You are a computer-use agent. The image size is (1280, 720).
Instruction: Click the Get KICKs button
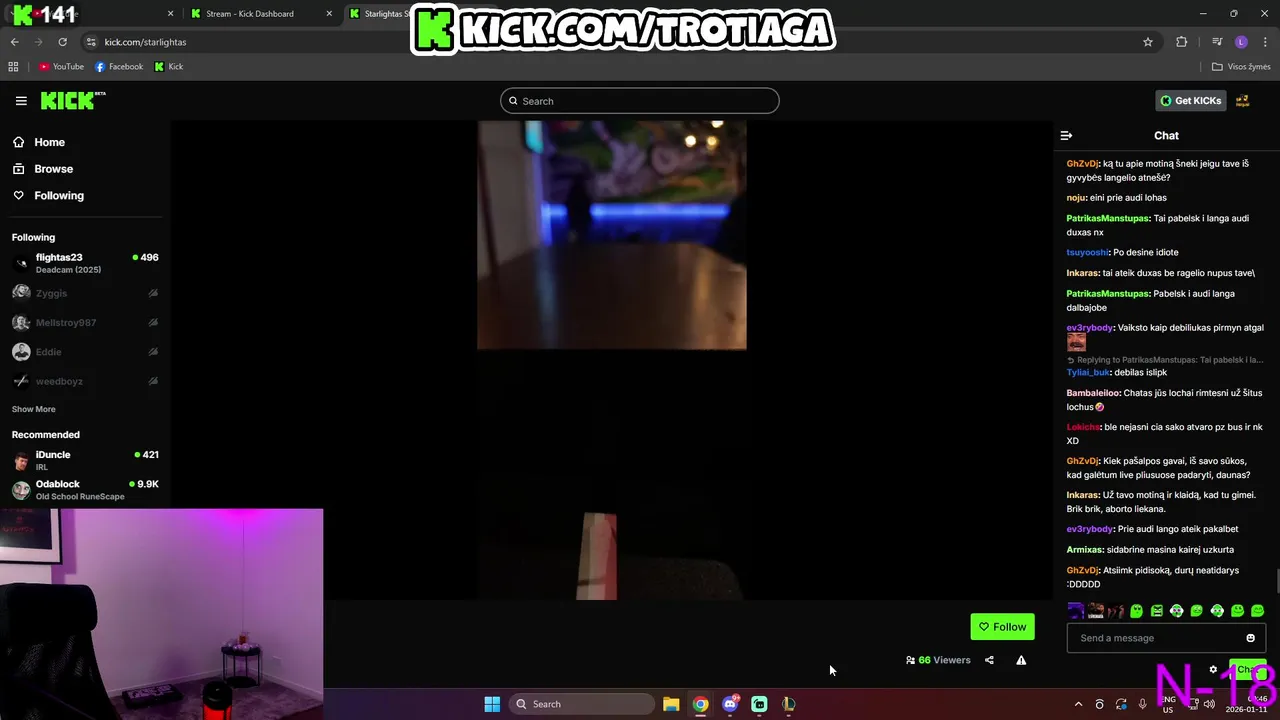point(1191,101)
